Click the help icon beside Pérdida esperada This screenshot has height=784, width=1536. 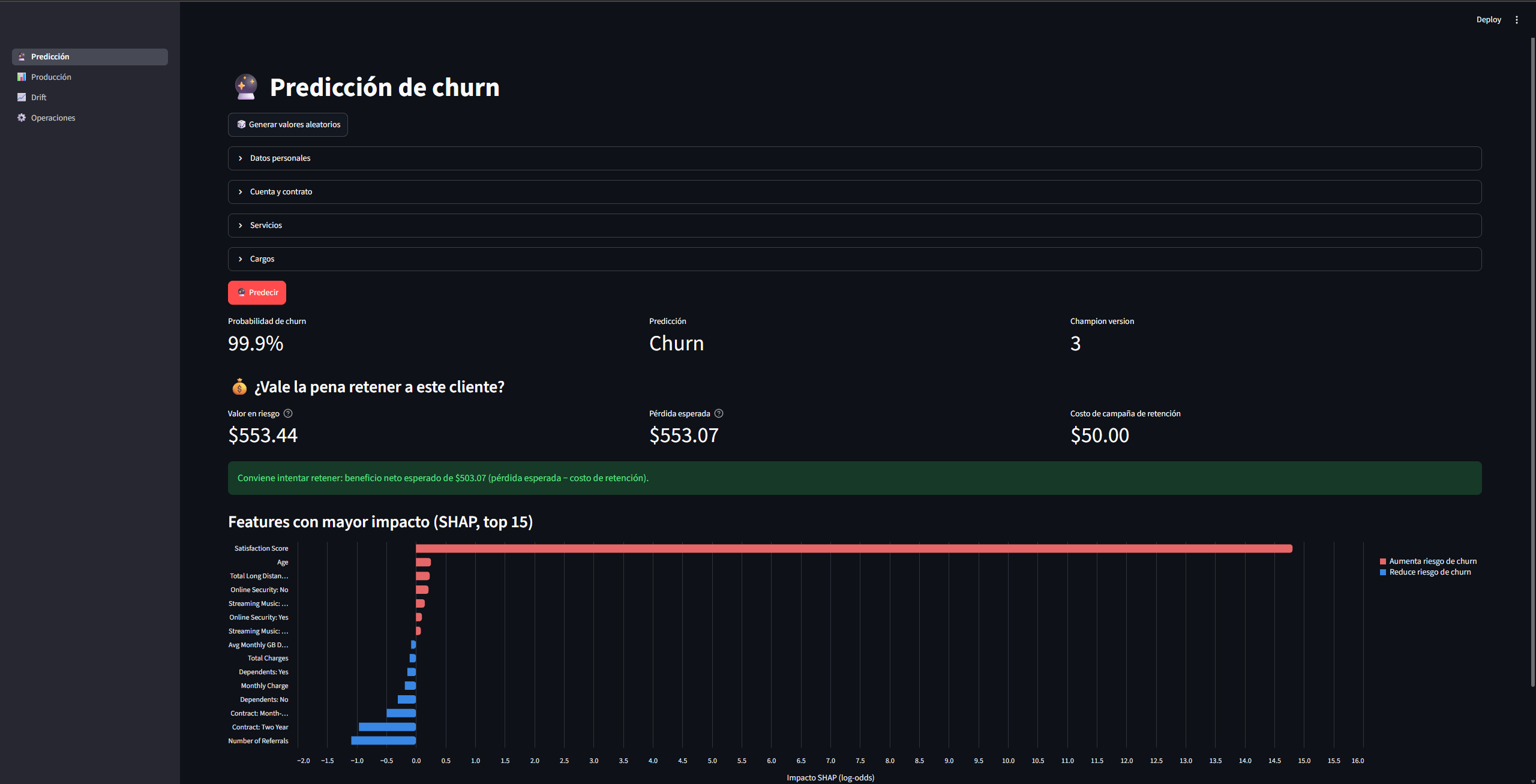pyautogui.click(x=719, y=413)
